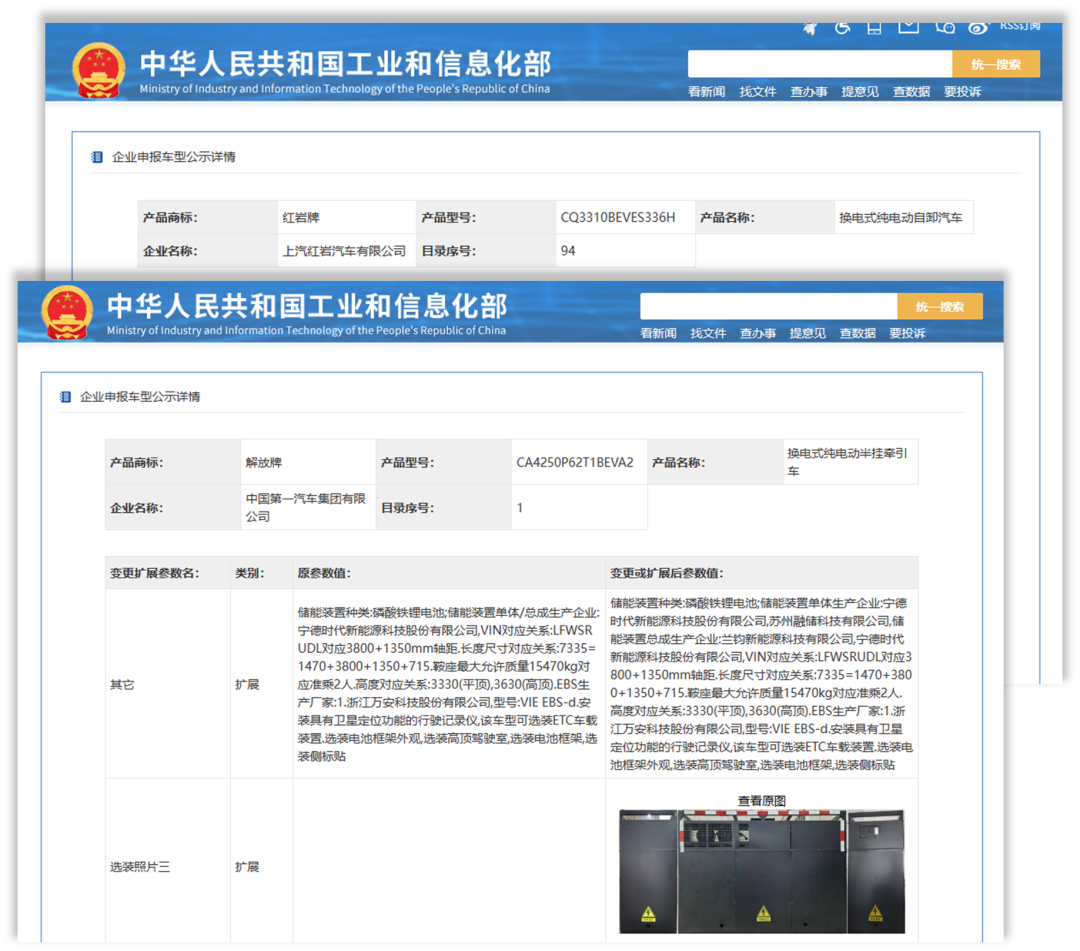The image size is (1080, 951).
Task: Select the accessibility icon in the top bar
Action: [843, 27]
